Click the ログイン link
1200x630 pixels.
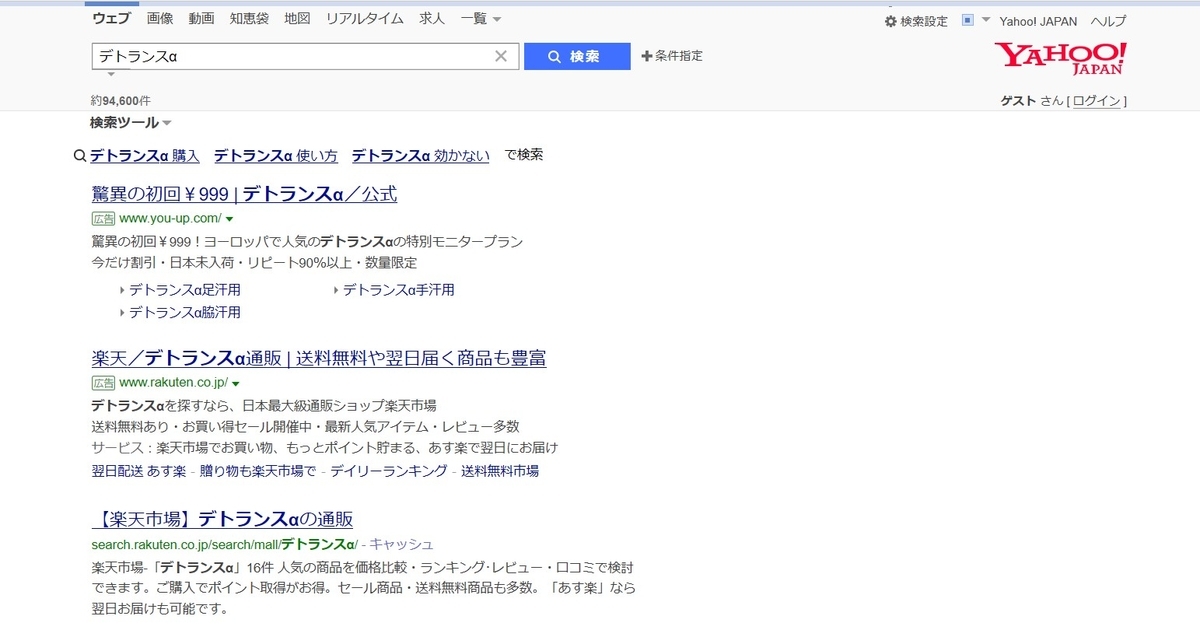pos(1096,101)
